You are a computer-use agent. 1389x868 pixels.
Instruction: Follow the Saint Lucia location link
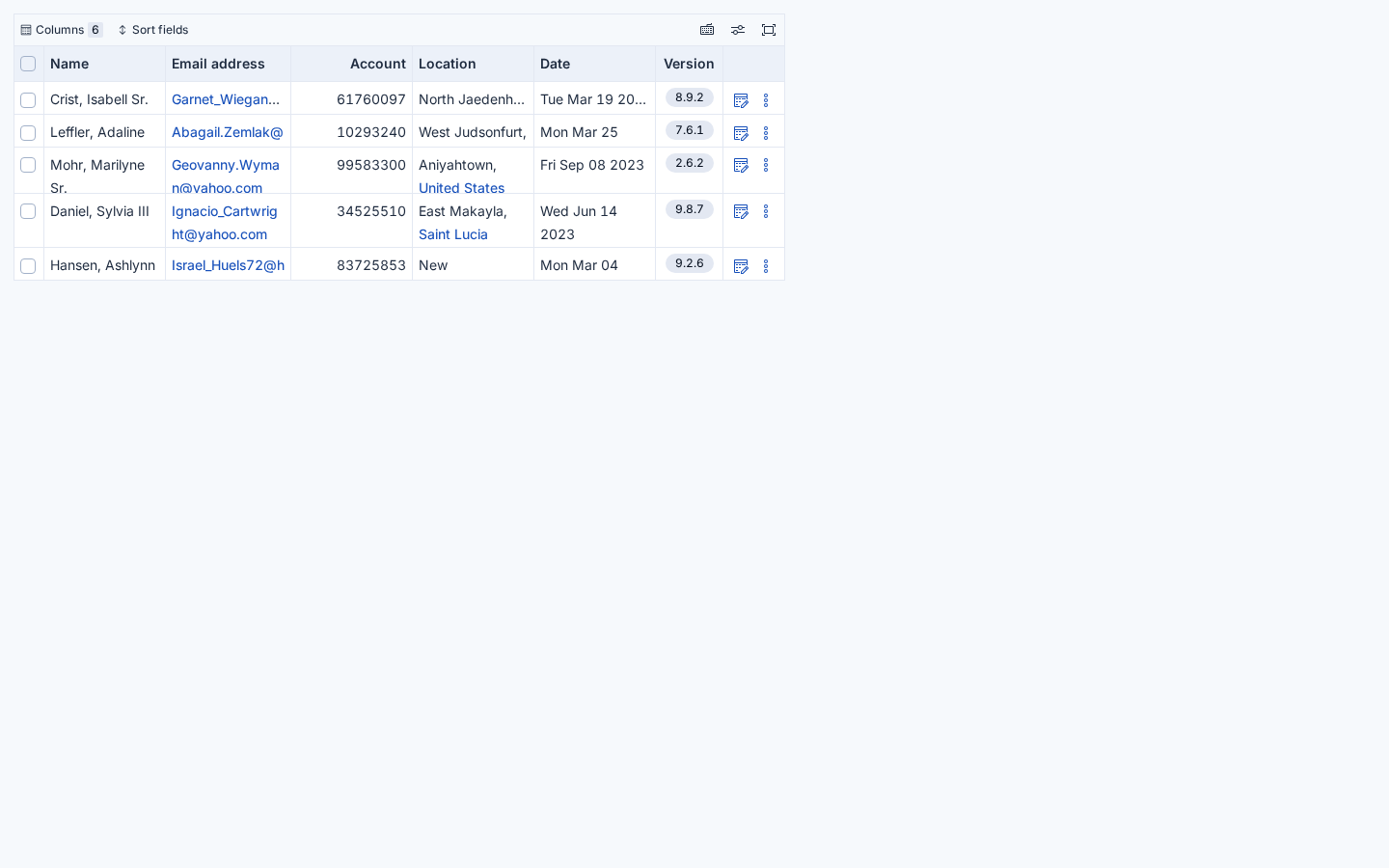click(453, 234)
